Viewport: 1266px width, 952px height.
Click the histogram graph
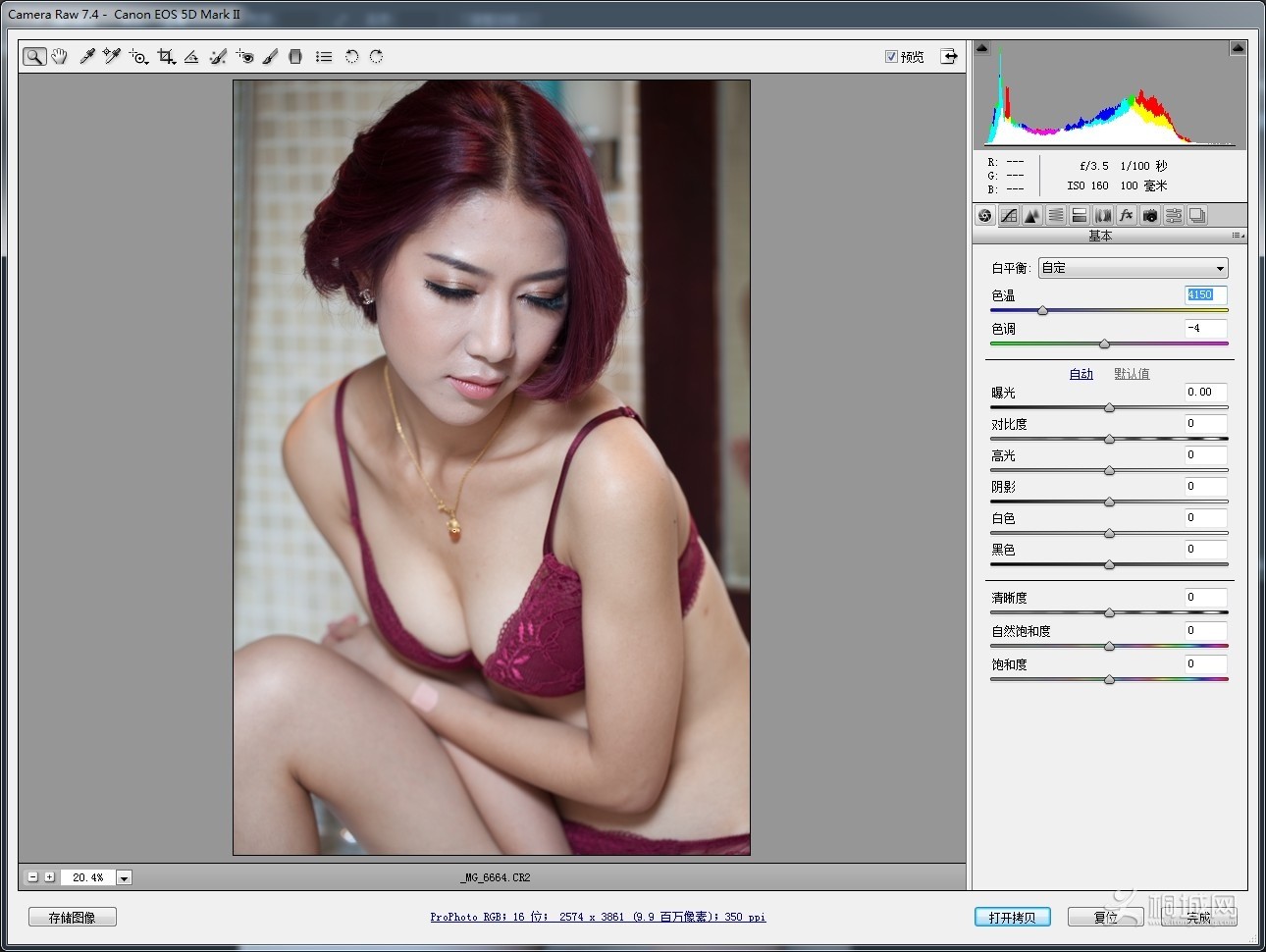pyautogui.click(x=1110, y=95)
